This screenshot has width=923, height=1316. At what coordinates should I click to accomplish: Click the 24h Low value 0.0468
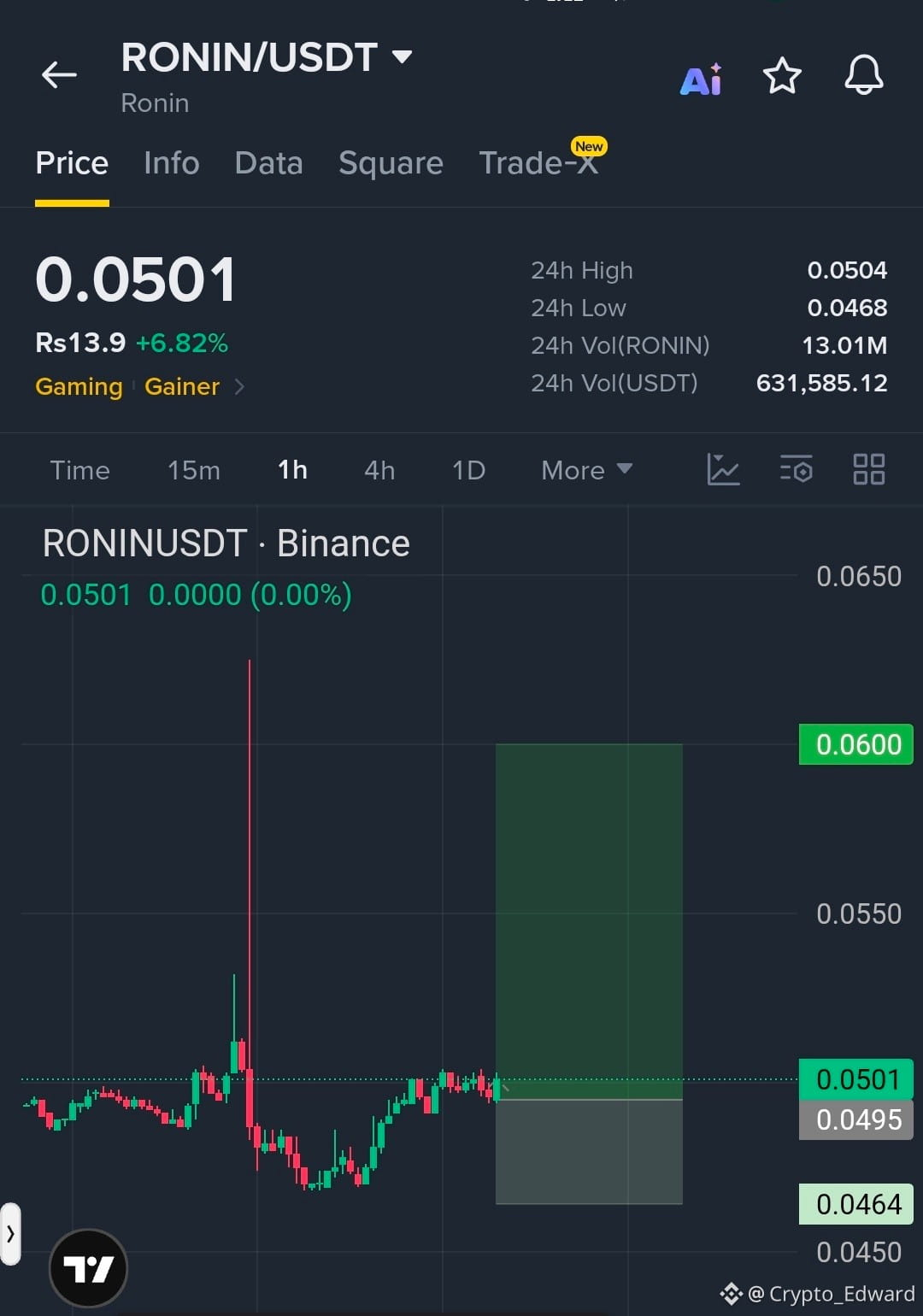click(x=848, y=308)
